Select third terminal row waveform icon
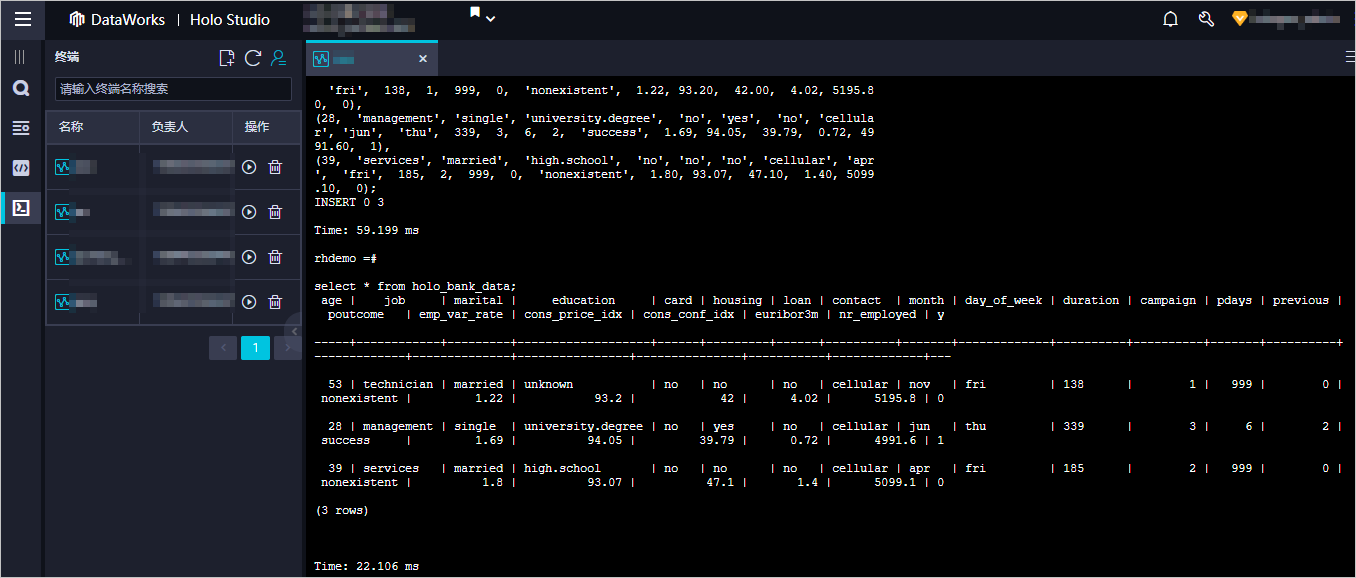 click(63, 257)
